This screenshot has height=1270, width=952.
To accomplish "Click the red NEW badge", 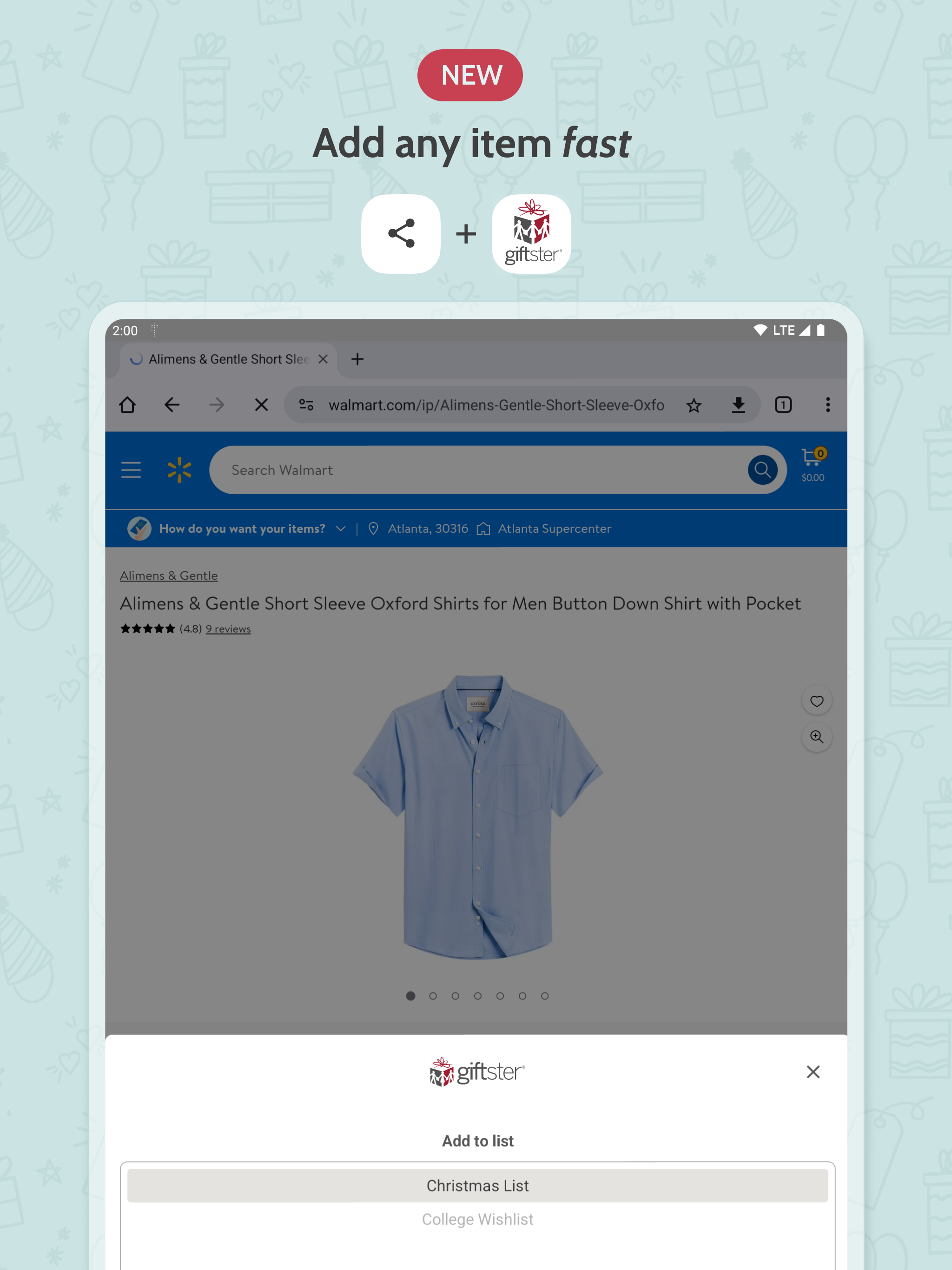I will [x=469, y=75].
